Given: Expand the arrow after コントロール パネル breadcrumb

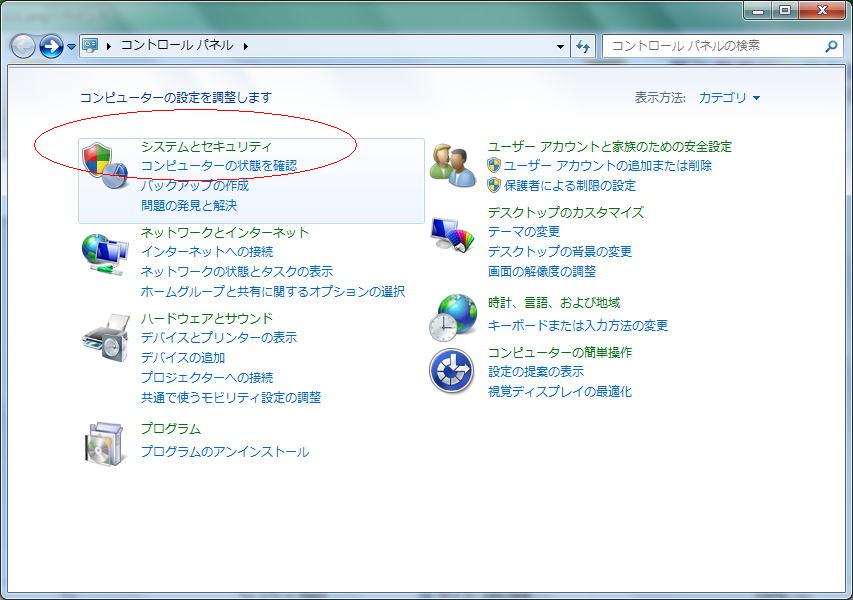Looking at the screenshot, I should tap(245, 46).
